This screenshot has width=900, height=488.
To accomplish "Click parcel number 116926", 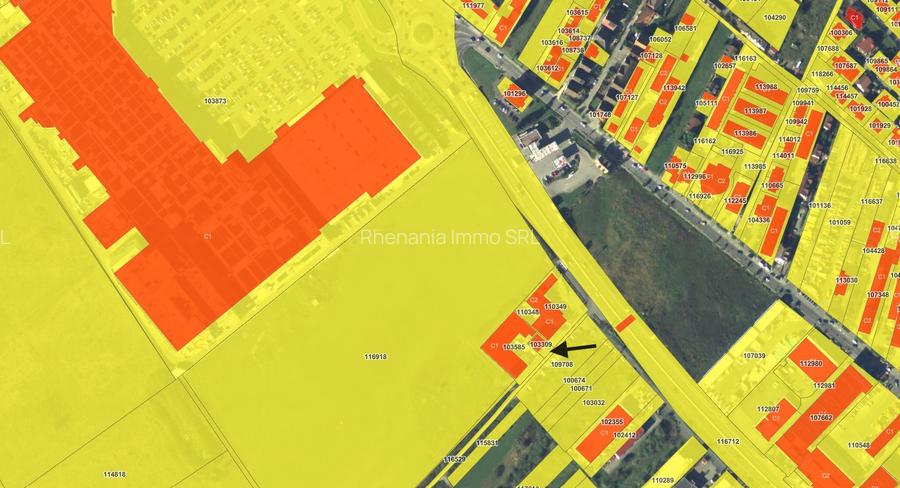I will (x=700, y=196).
